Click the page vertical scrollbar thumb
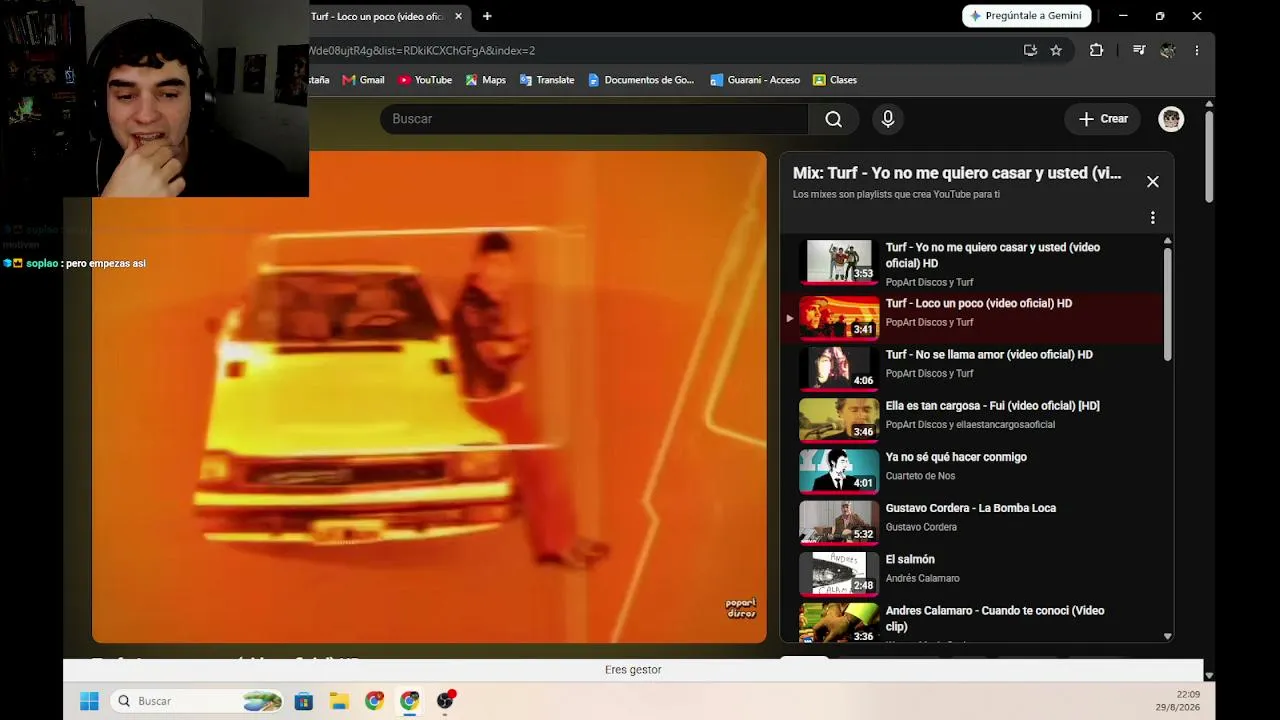 click(x=1209, y=156)
